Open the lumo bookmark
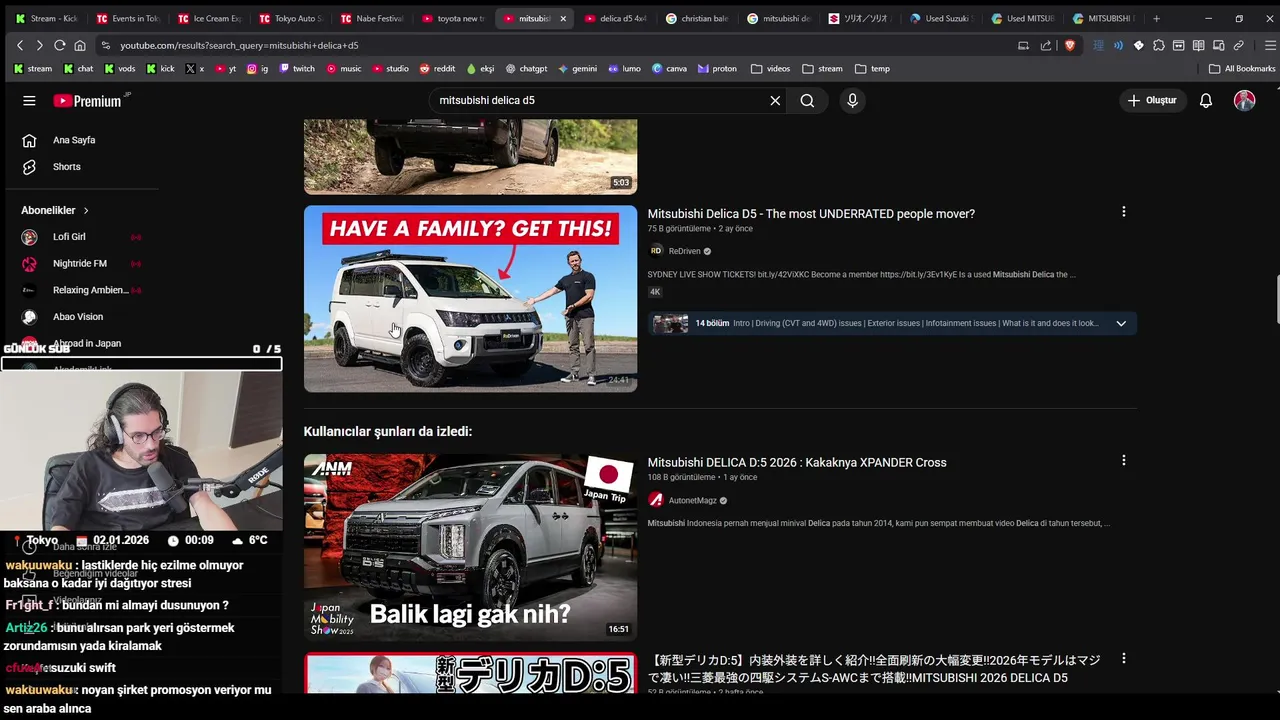The width and height of the screenshot is (1280, 720). (x=624, y=69)
